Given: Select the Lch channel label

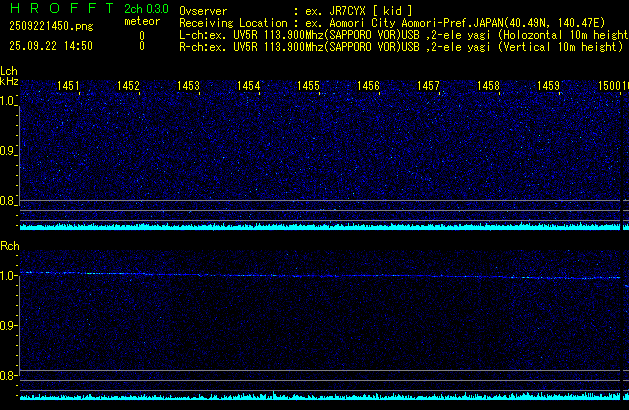Looking at the screenshot, I should coord(9,71).
